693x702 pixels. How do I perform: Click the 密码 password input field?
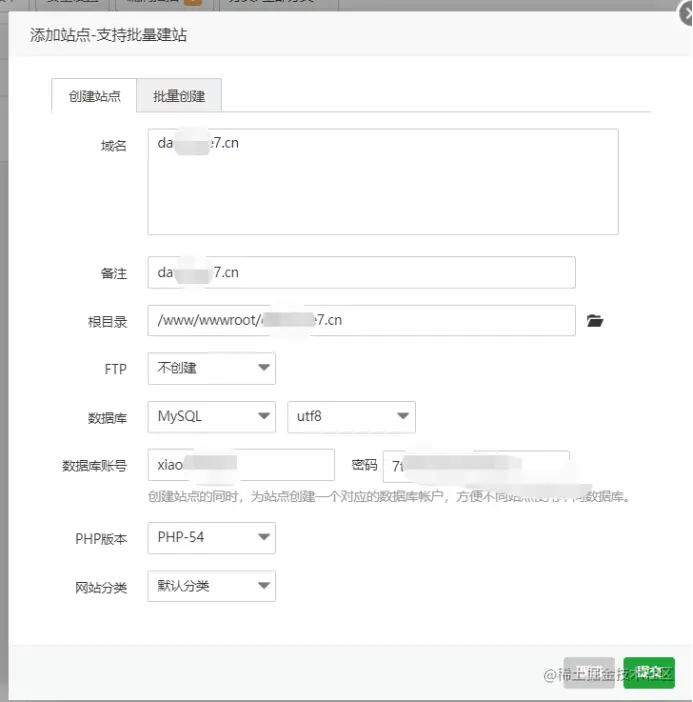pyautogui.click(x=476, y=466)
